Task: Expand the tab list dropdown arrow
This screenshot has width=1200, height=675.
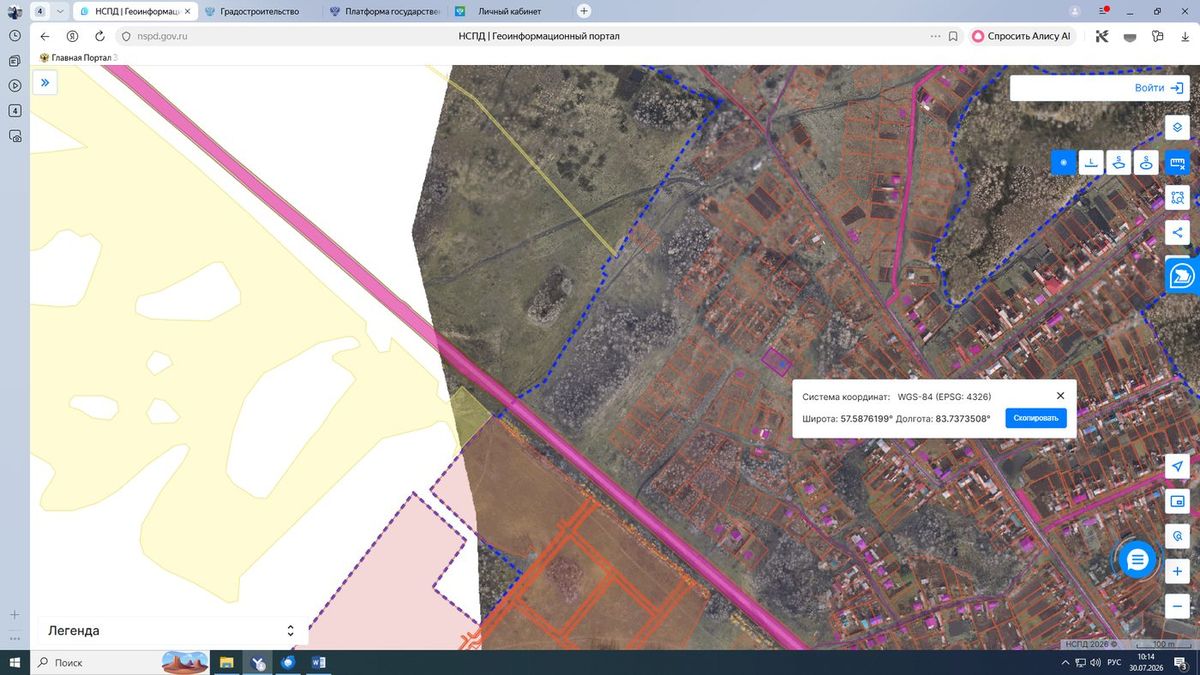Action: click(x=60, y=11)
